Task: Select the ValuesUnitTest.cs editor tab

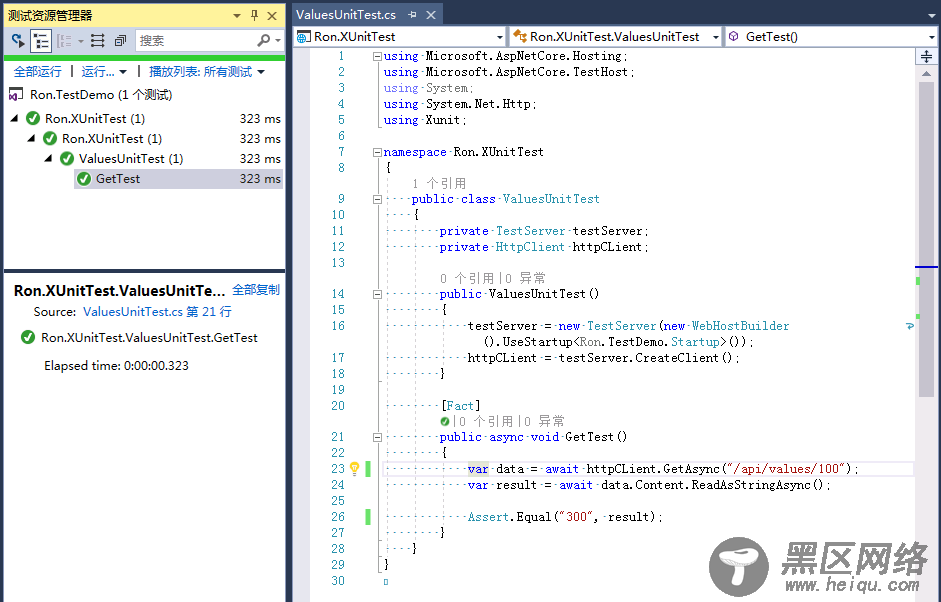Action: (x=346, y=14)
